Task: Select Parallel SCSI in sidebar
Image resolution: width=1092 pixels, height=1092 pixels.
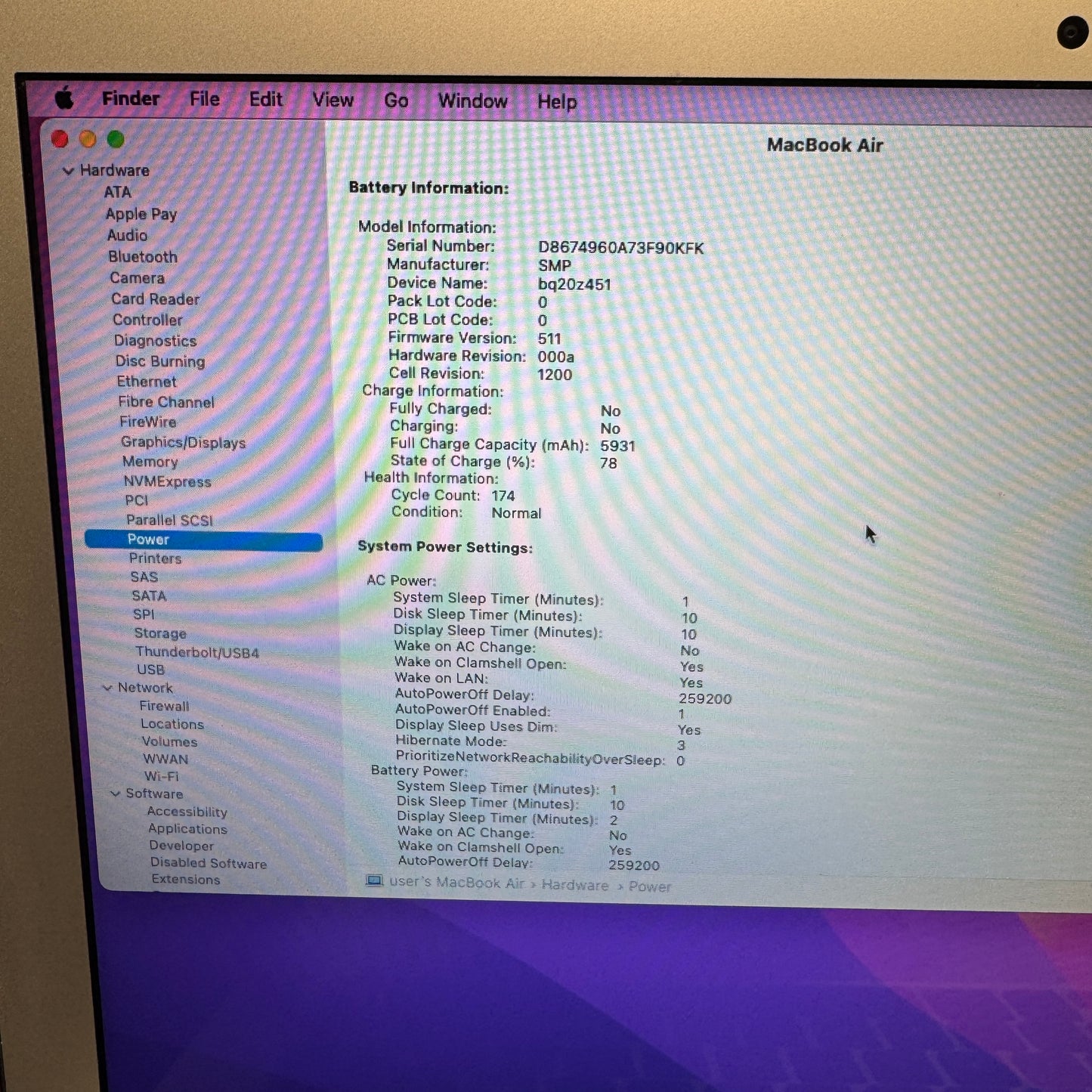Action: (x=170, y=520)
